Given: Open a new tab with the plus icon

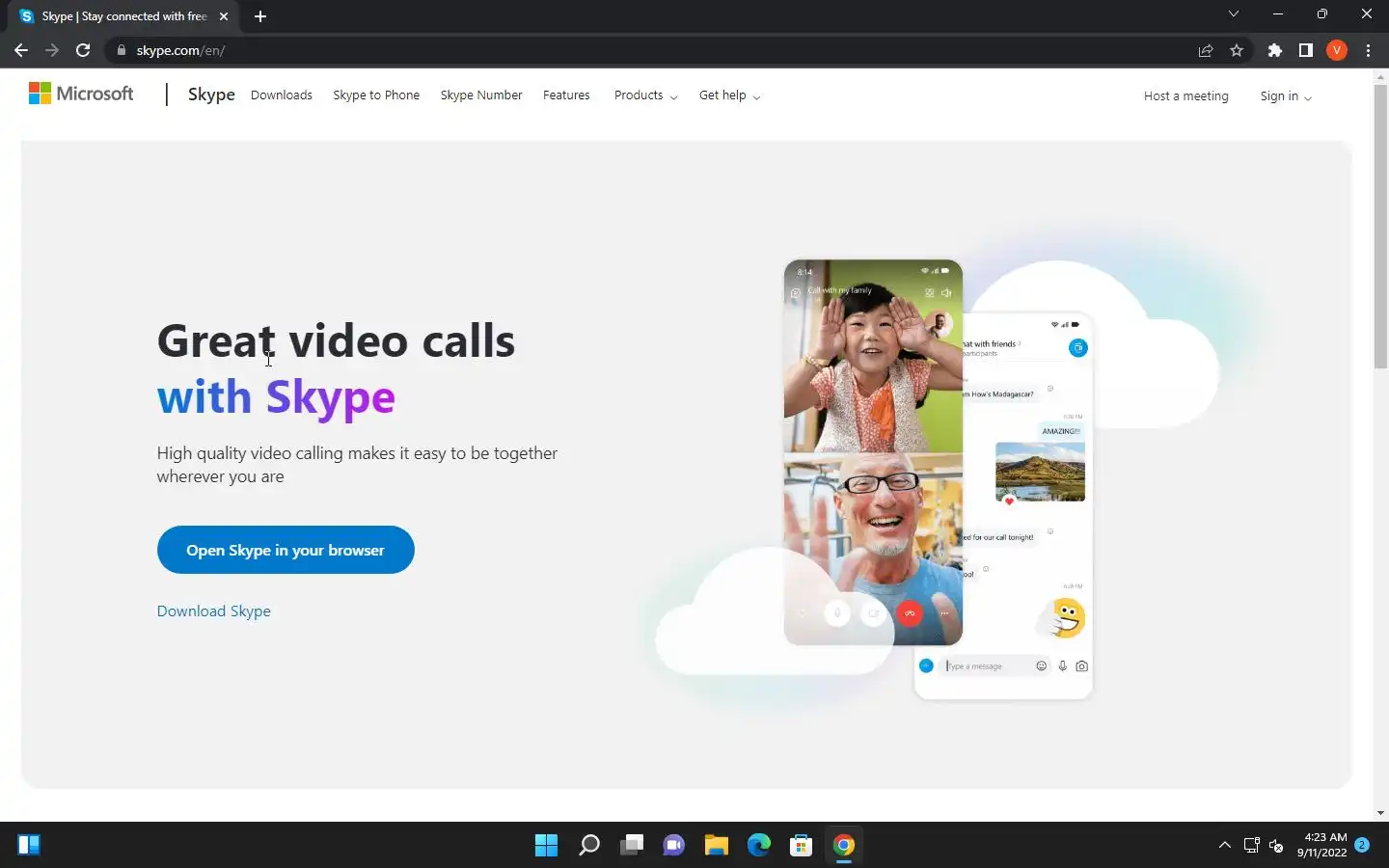Looking at the screenshot, I should click(x=260, y=16).
